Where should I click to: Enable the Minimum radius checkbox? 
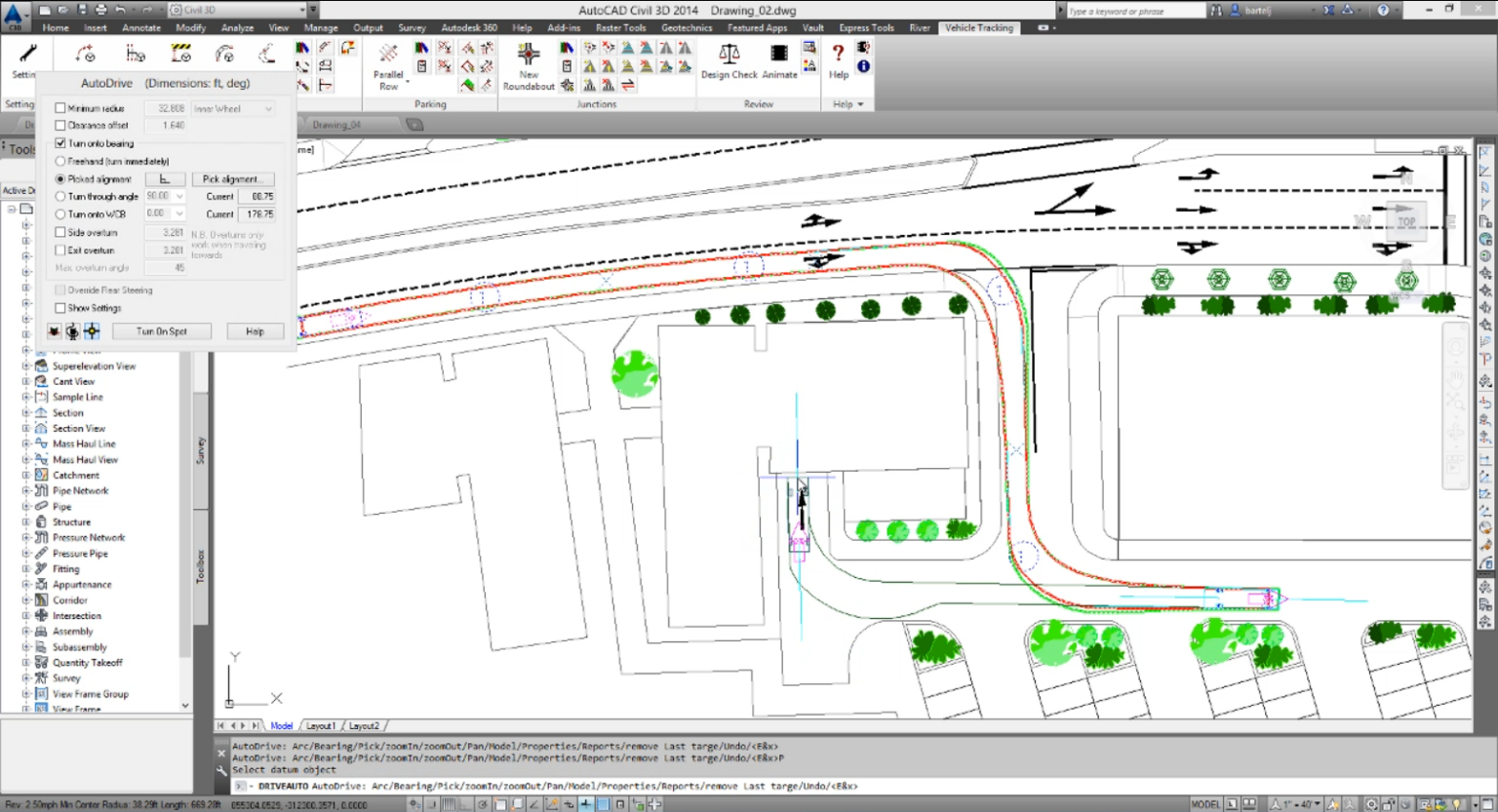[59, 107]
